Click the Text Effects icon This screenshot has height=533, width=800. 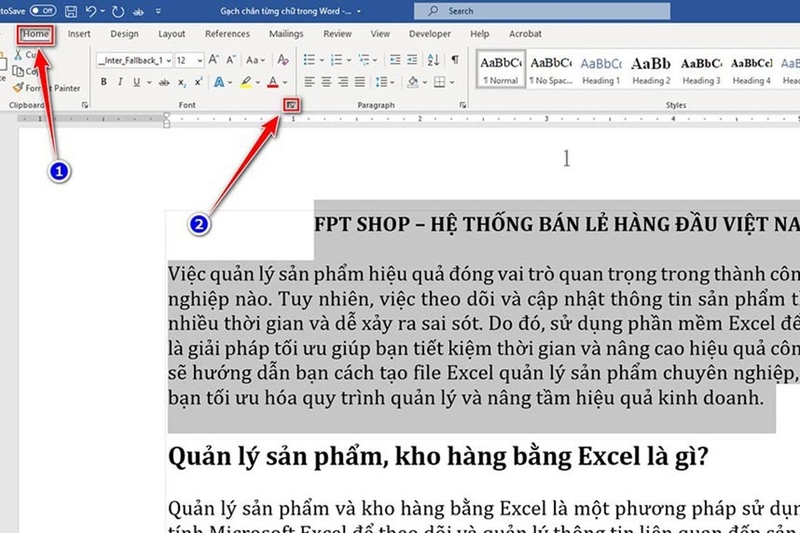[219, 82]
